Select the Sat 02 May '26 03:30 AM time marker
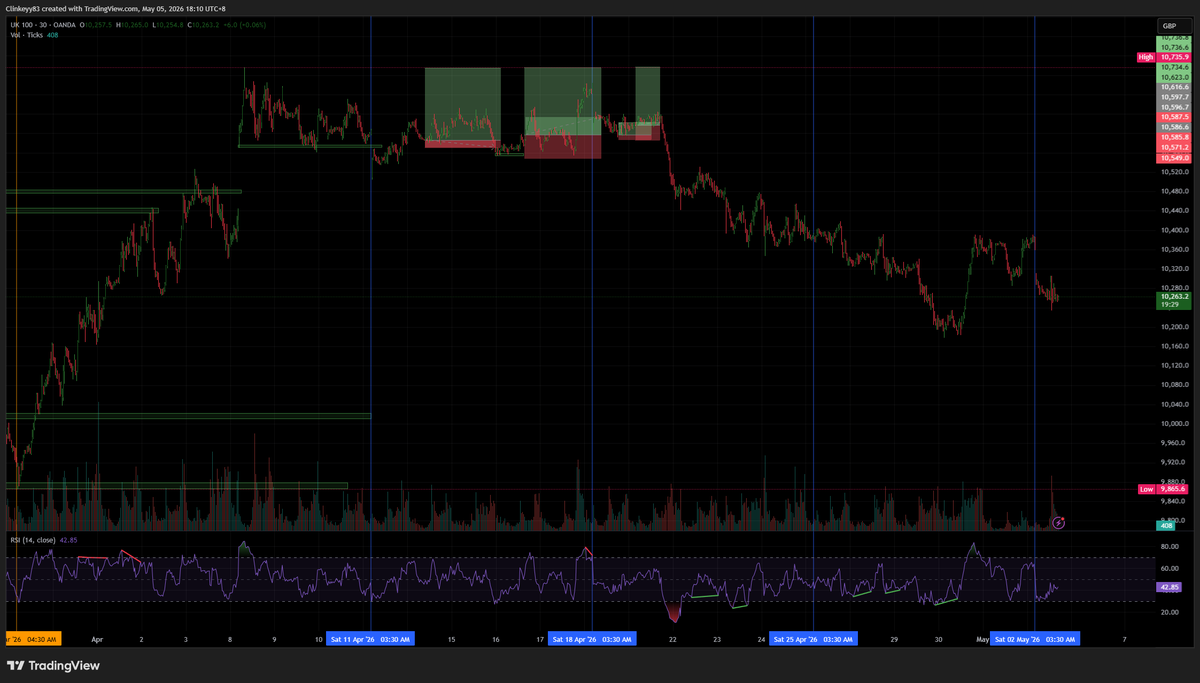The image size is (1200, 683). (x=1034, y=639)
